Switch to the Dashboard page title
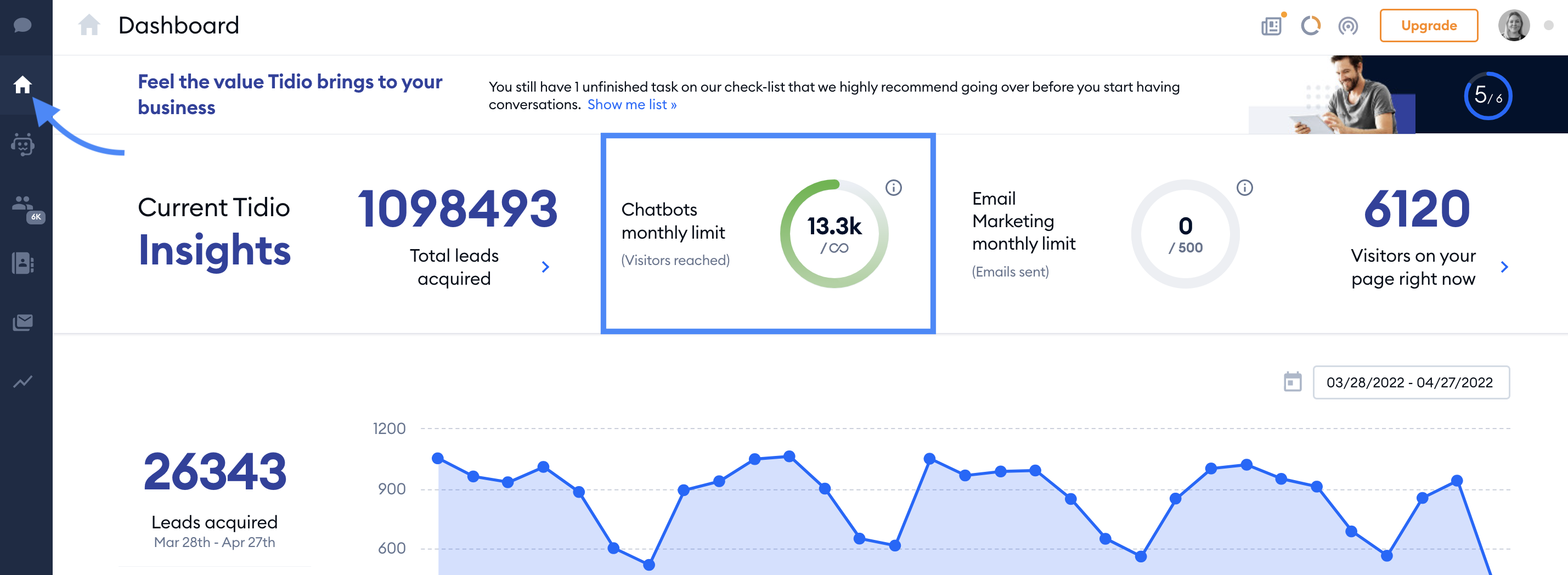 click(179, 26)
